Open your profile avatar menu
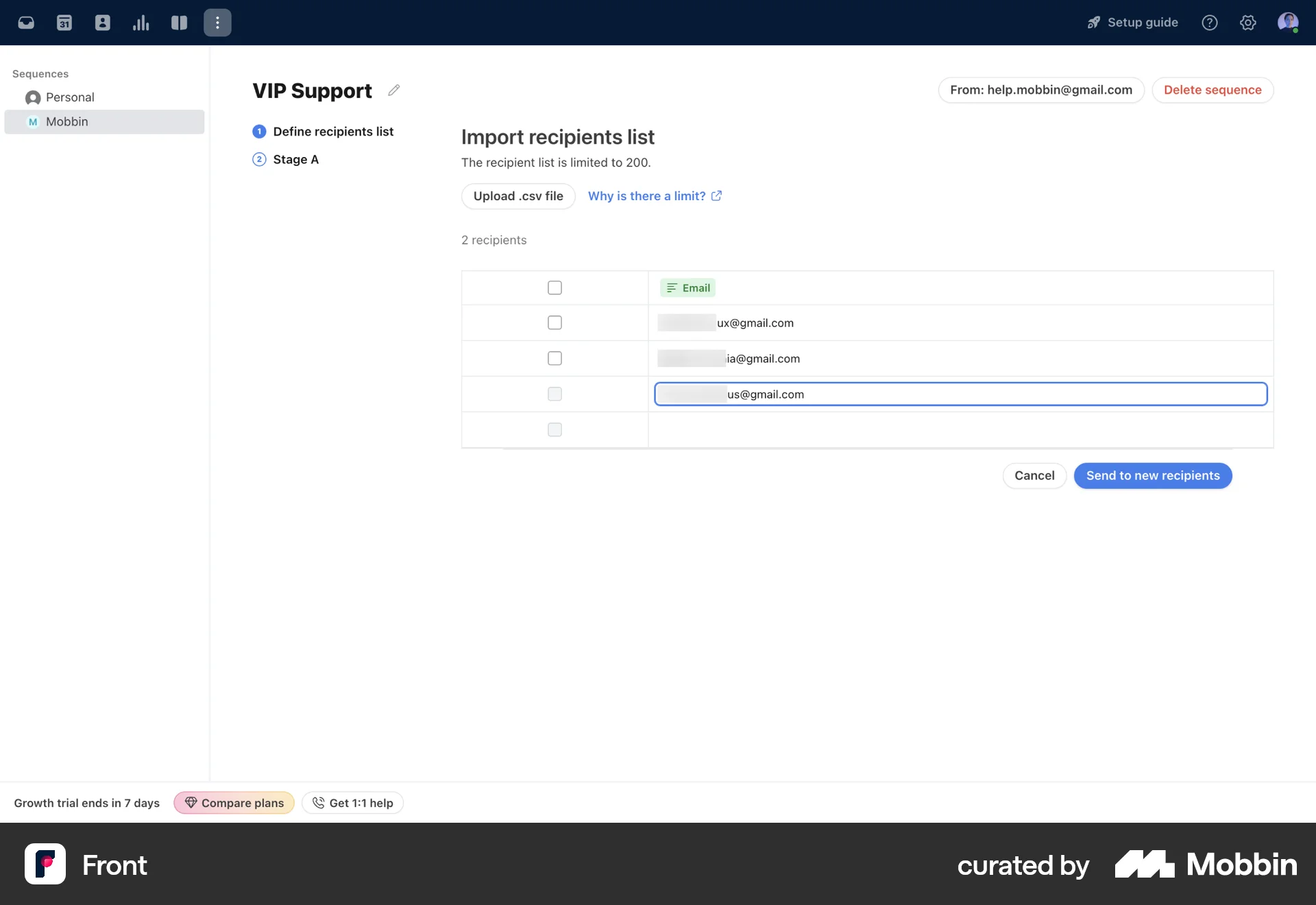This screenshot has width=1316, height=905. tap(1289, 22)
